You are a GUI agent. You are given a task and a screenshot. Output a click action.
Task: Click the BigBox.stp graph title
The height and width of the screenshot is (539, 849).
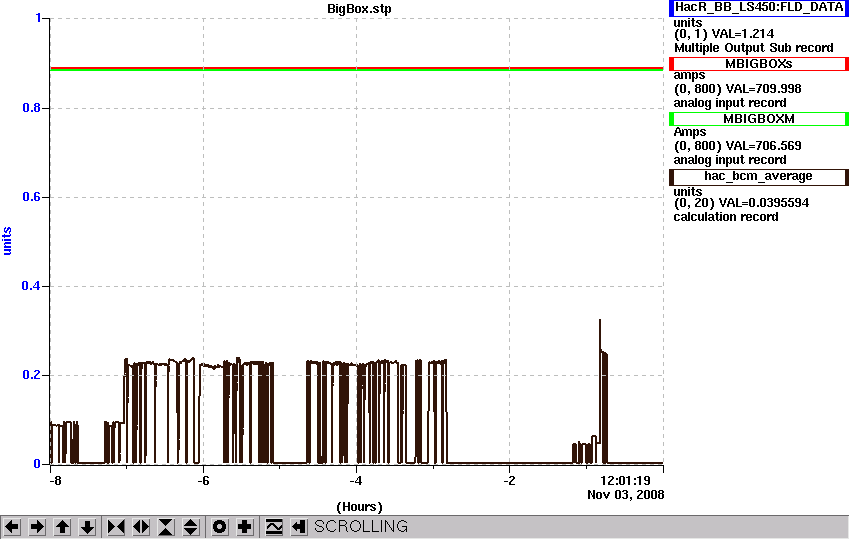pyautogui.click(x=359, y=9)
